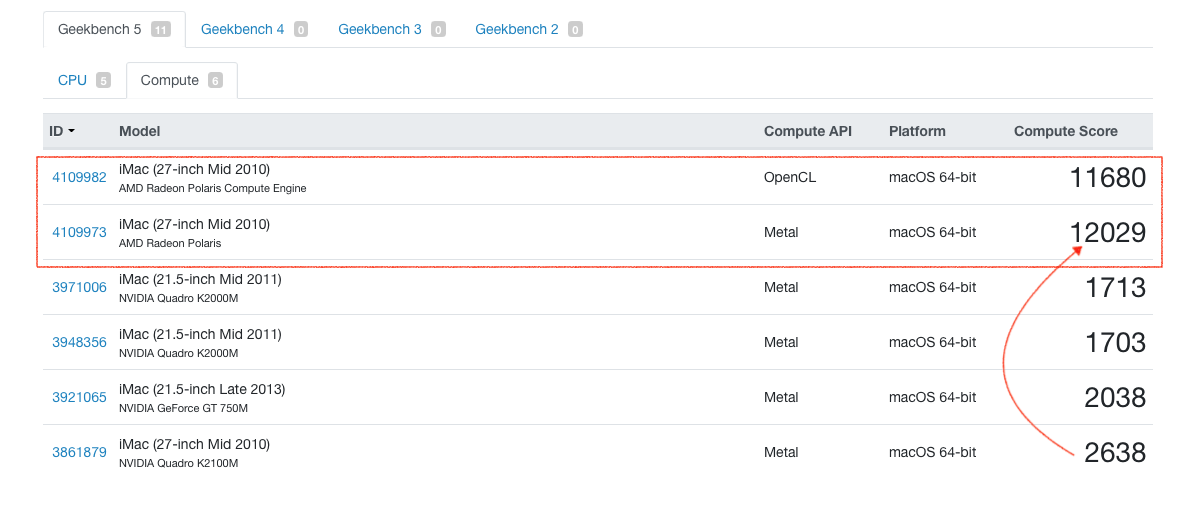Open result ID 3971006
The height and width of the screenshot is (508, 1190).
click(x=79, y=287)
